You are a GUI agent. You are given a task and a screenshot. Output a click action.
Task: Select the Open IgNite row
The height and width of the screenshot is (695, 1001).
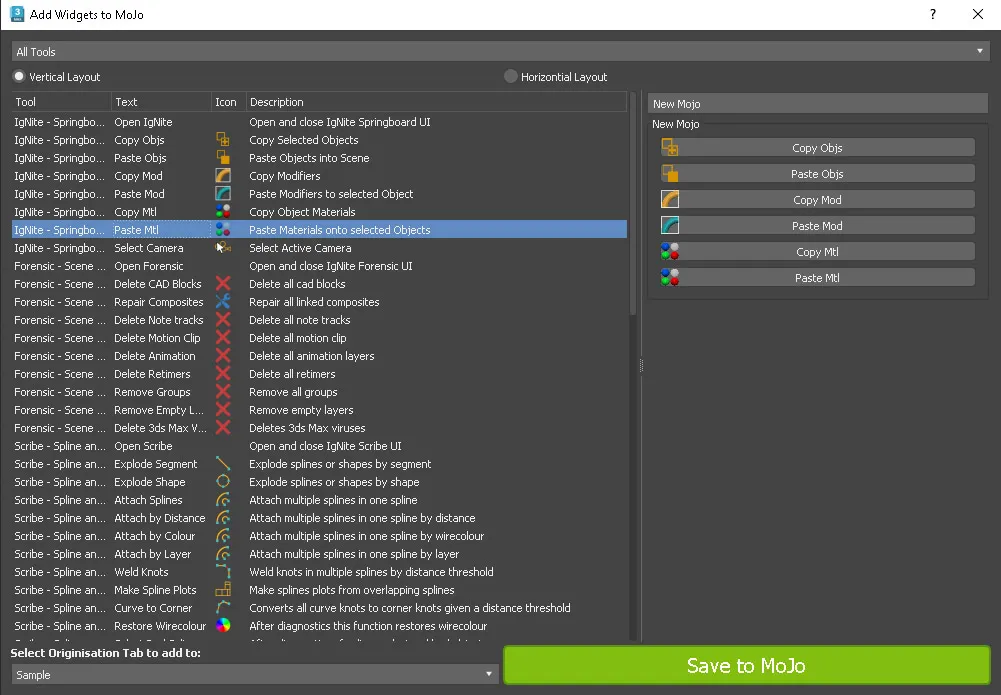(x=319, y=122)
